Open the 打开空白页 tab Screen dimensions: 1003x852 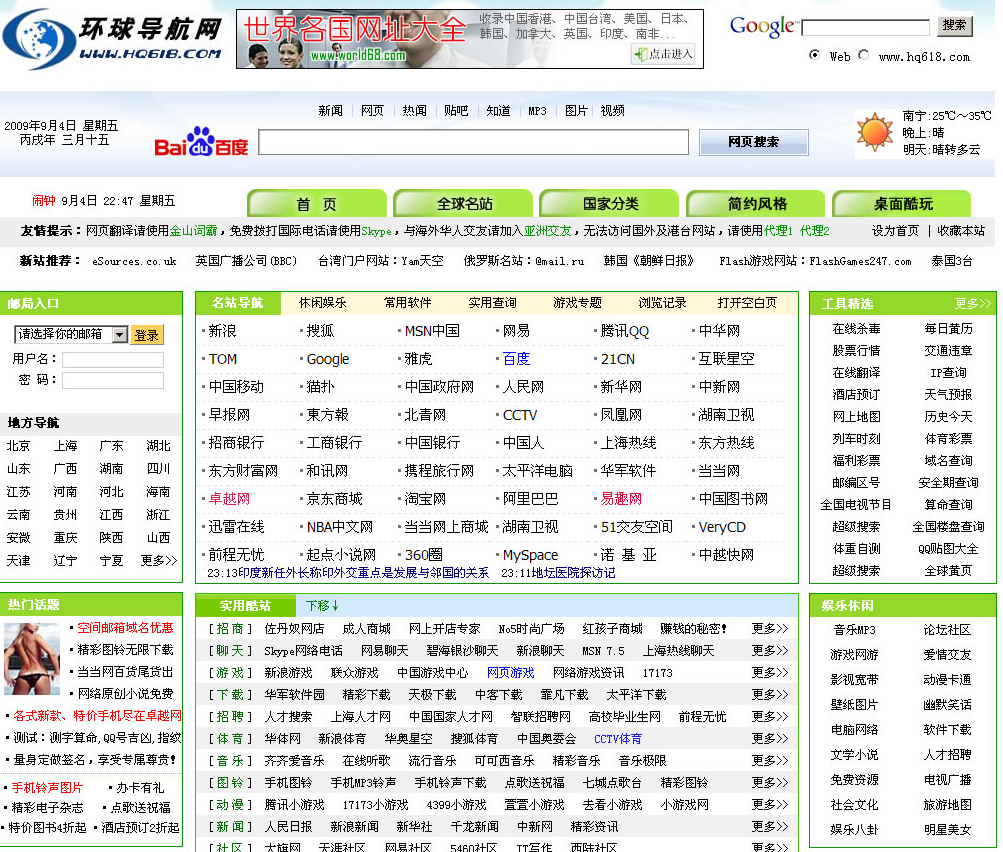[747, 303]
